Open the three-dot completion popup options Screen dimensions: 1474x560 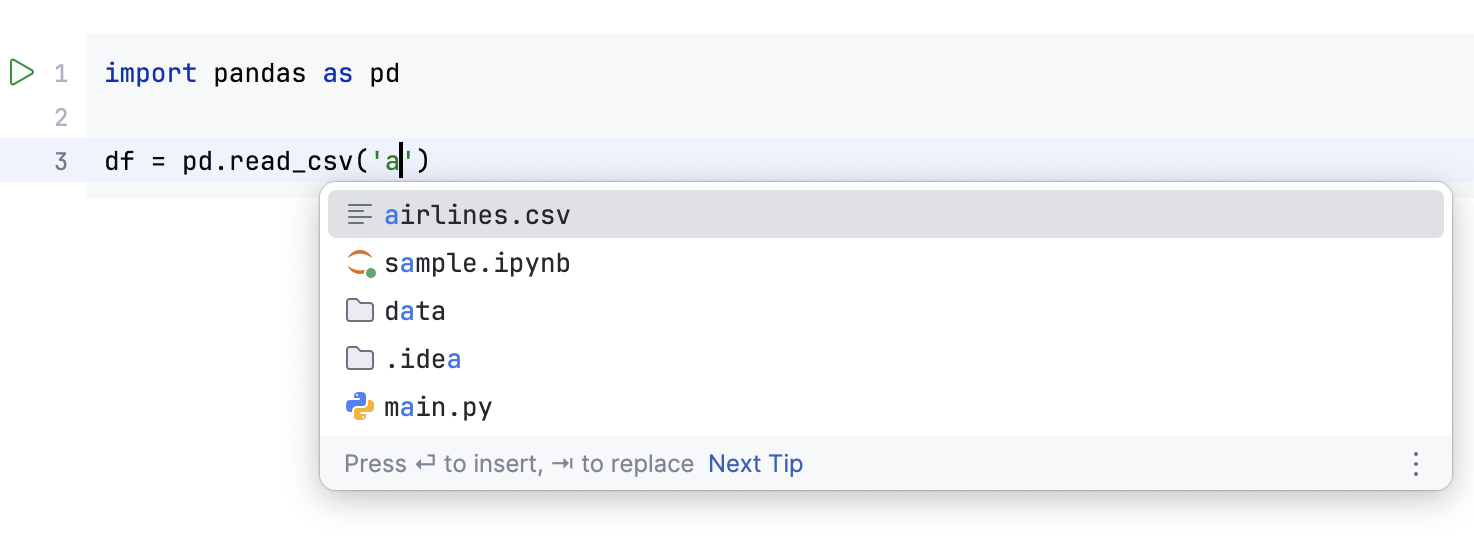tap(1415, 464)
